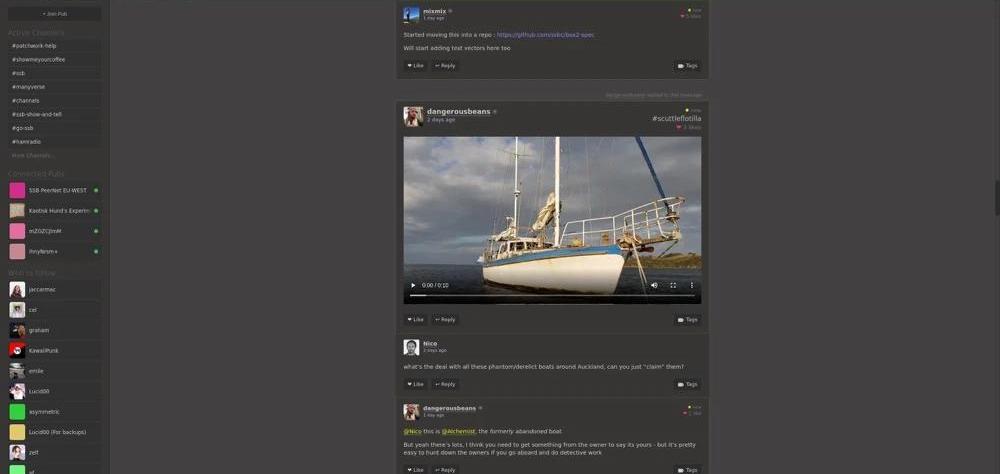This screenshot has height=474, width=1000.
Task: Click the SSB PeerNet EU-WEST pub icon
Action: 17,190
